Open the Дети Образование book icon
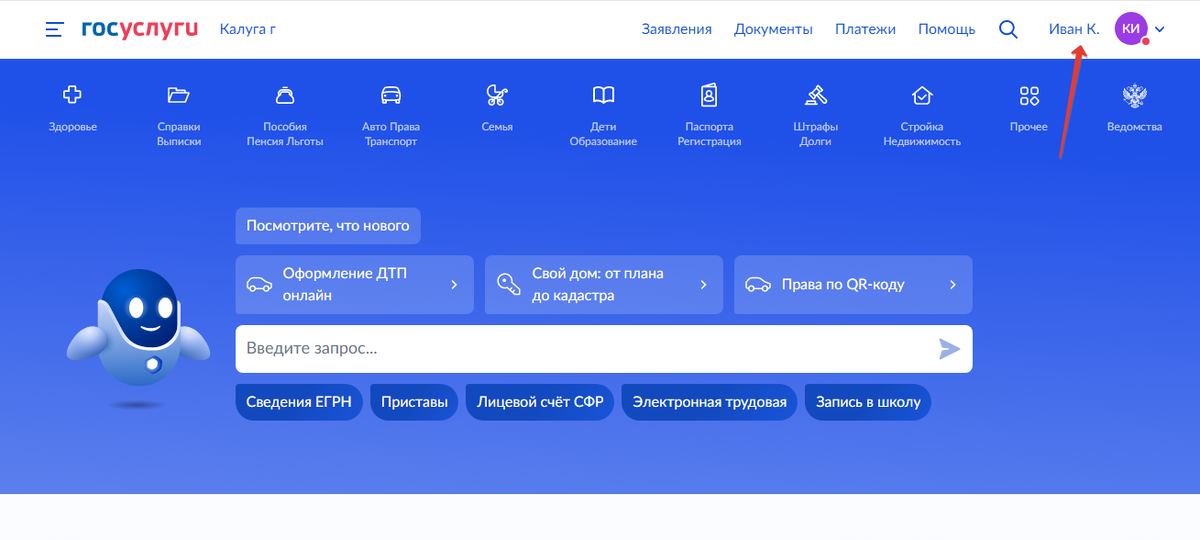The height and width of the screenshot is (540, 1200). pos(603,95)
